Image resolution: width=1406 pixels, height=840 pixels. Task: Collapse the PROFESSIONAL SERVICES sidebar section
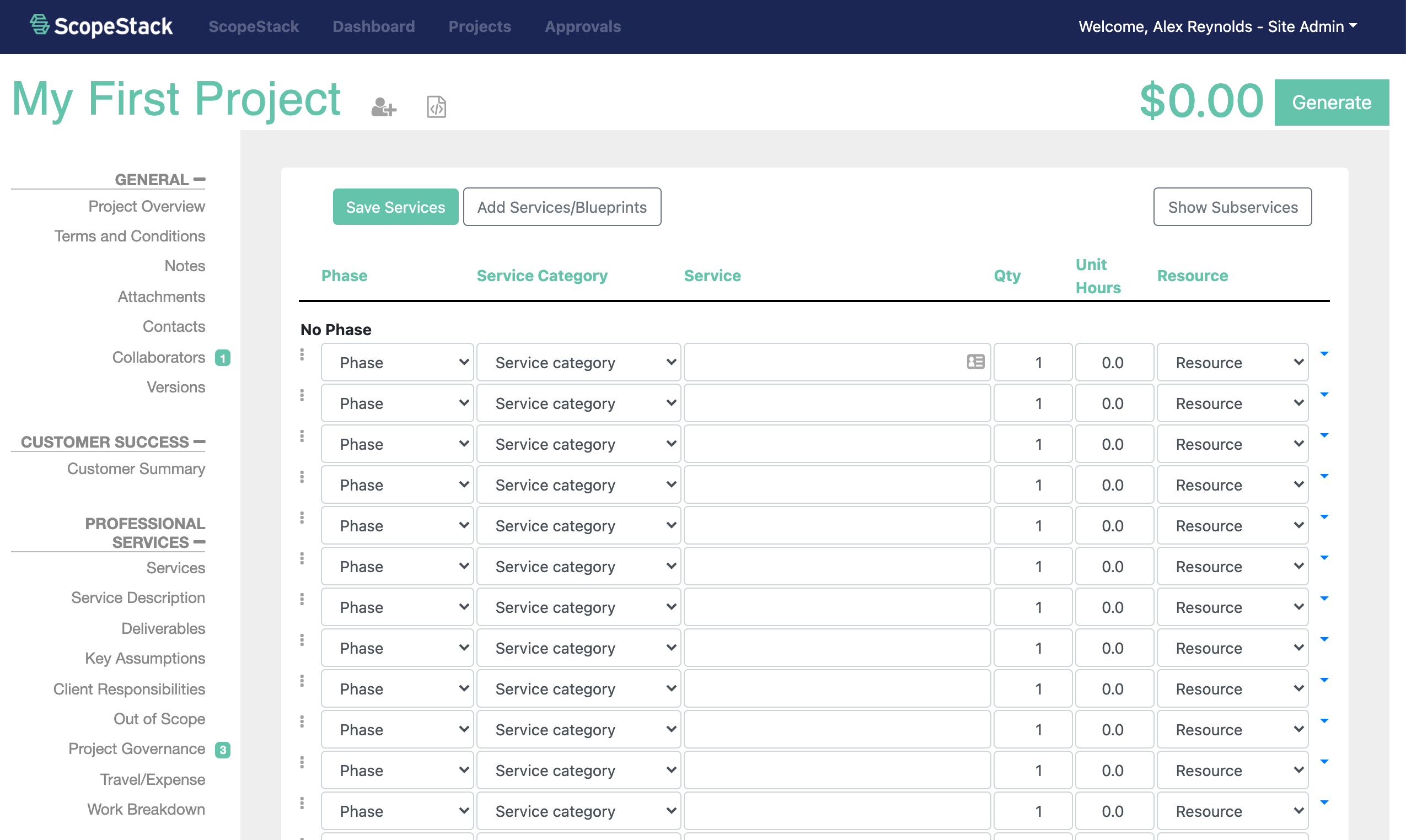145,532
